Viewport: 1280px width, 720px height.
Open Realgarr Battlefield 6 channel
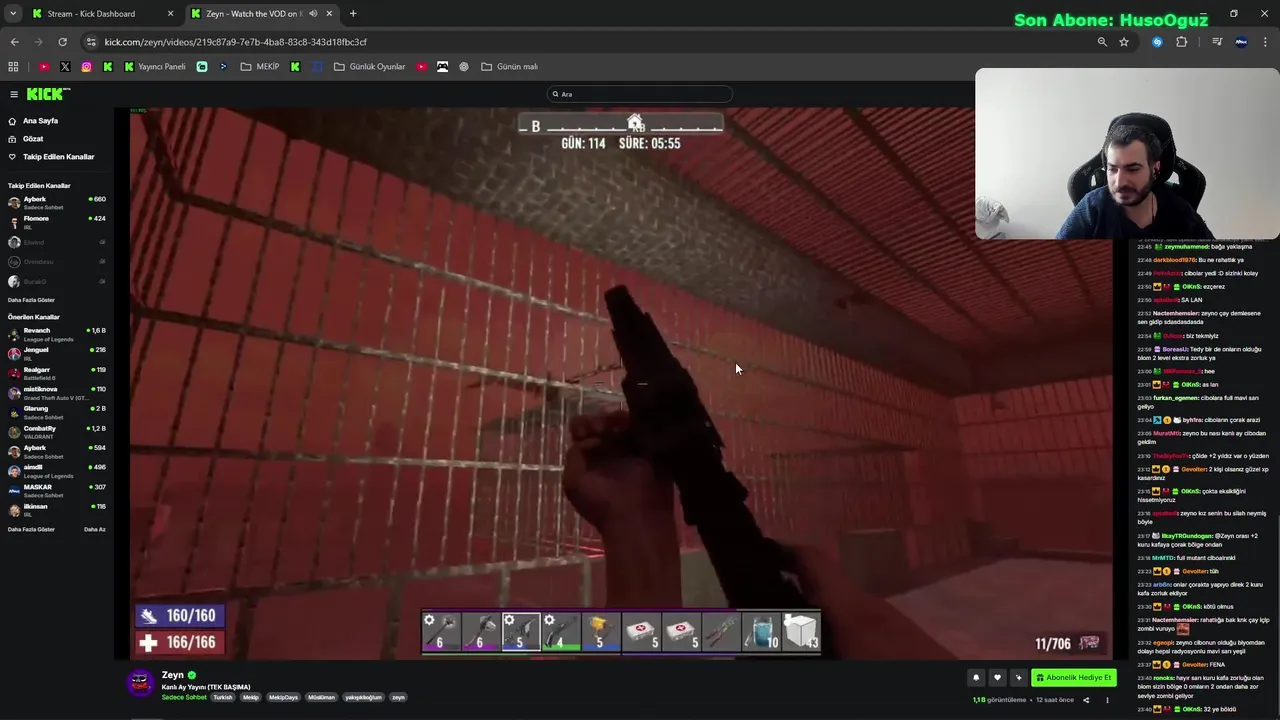[x=57, y=373]
